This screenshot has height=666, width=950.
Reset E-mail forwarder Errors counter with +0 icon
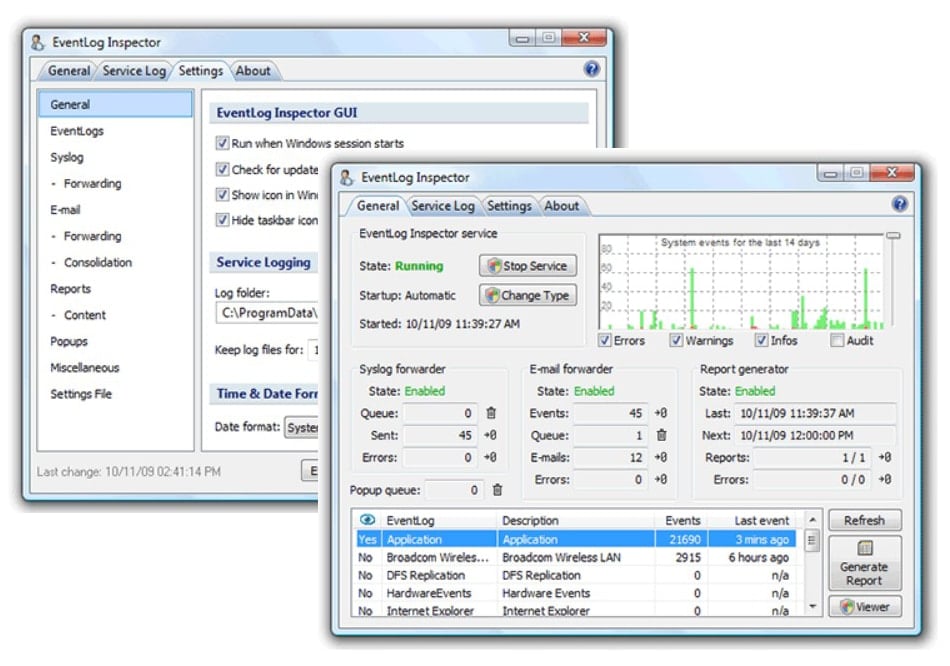click(x=660, y=479)
